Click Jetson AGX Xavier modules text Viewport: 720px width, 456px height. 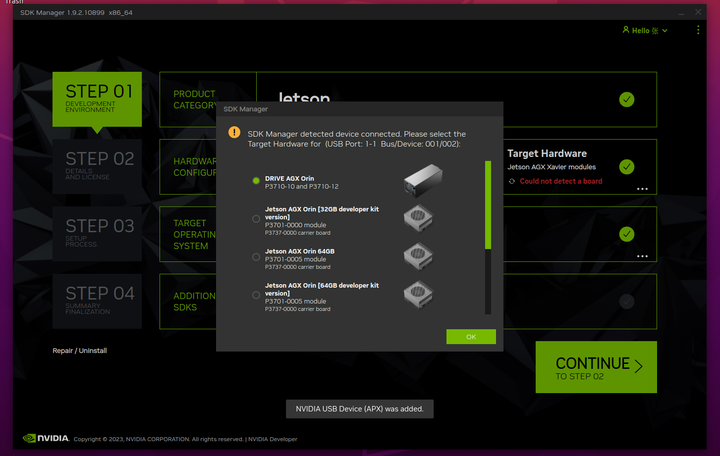[551, 167]
